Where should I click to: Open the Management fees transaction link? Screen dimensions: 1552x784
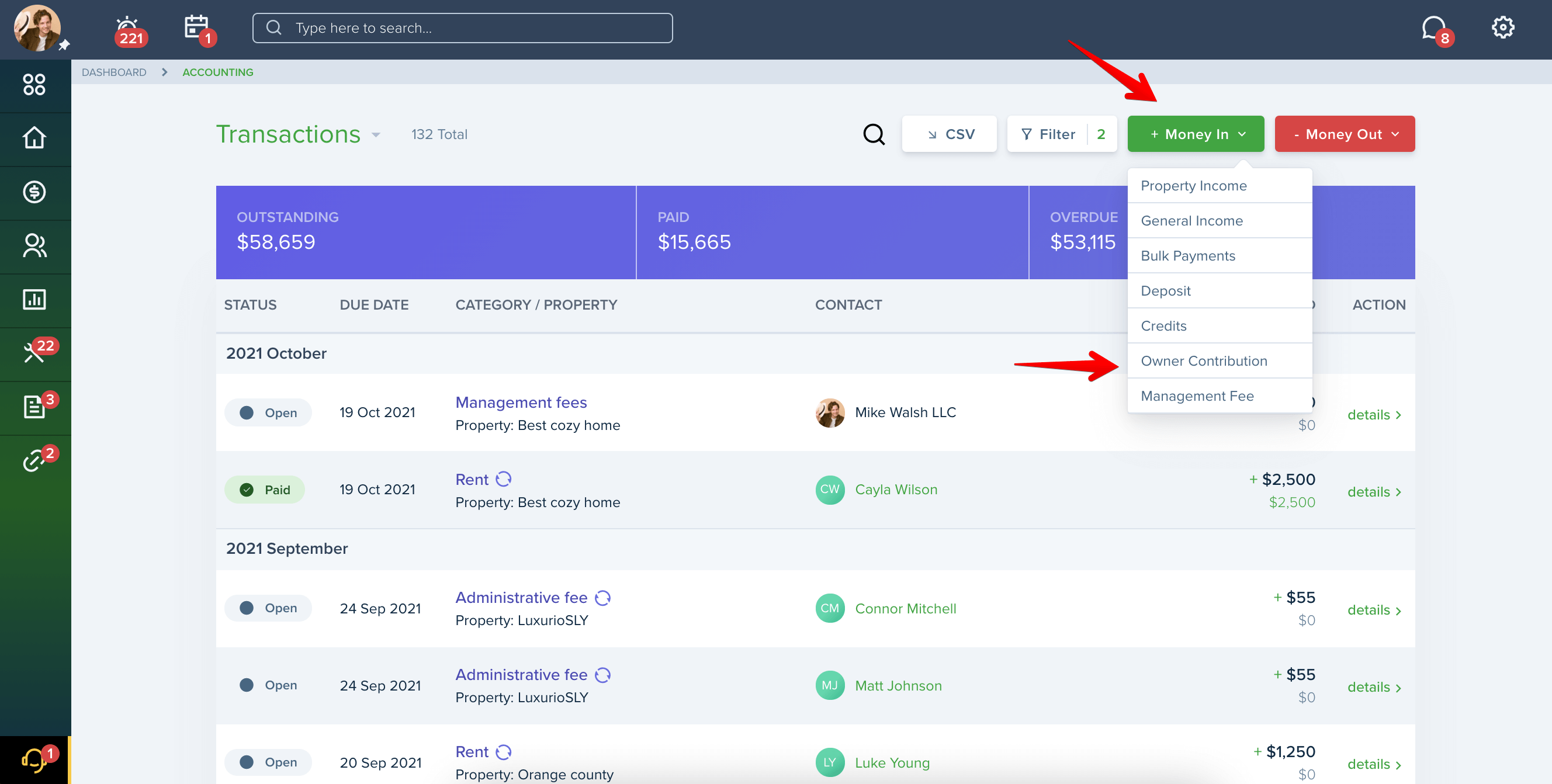coord(521,403)
